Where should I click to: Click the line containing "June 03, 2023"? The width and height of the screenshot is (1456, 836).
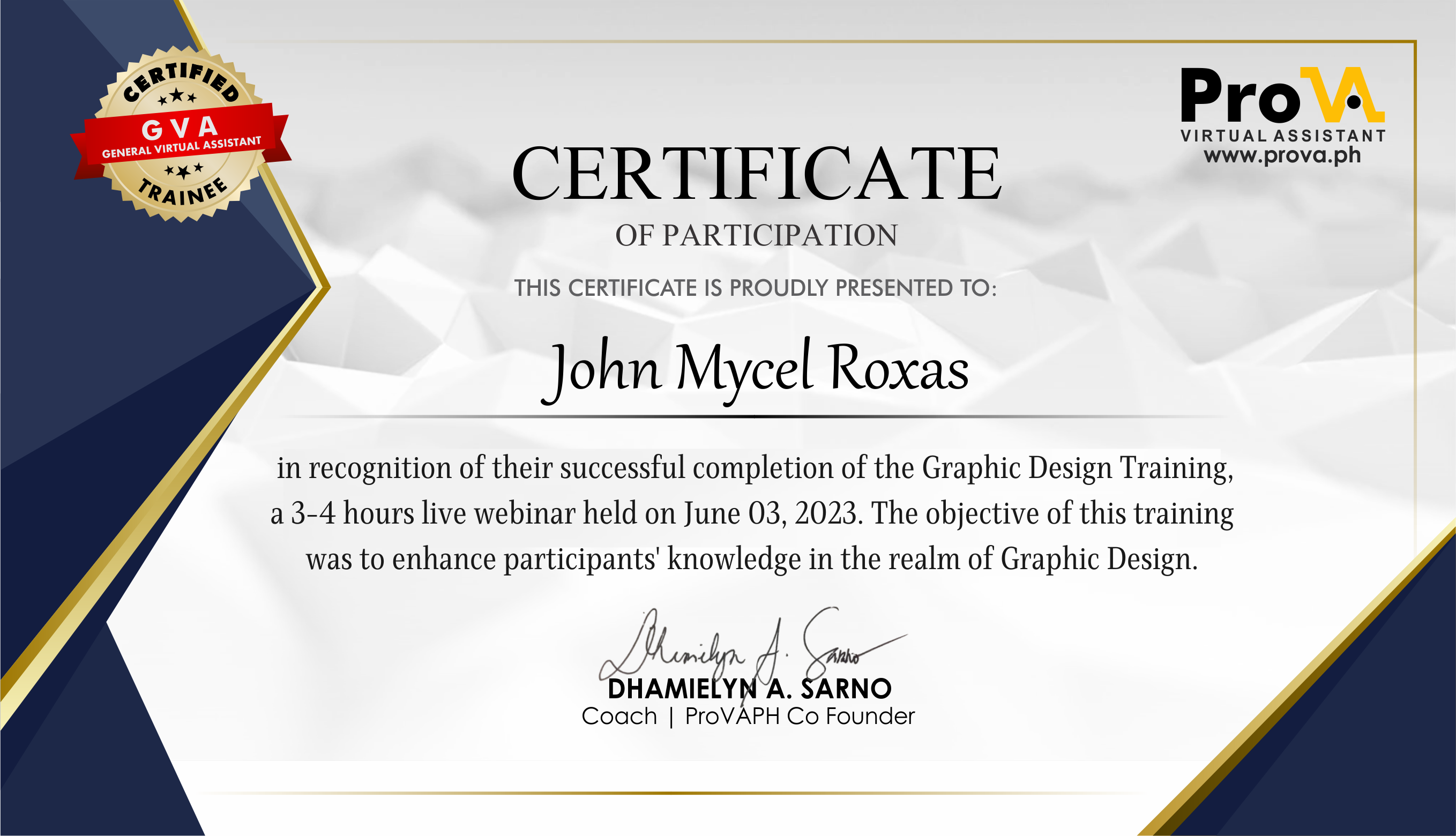752,513
